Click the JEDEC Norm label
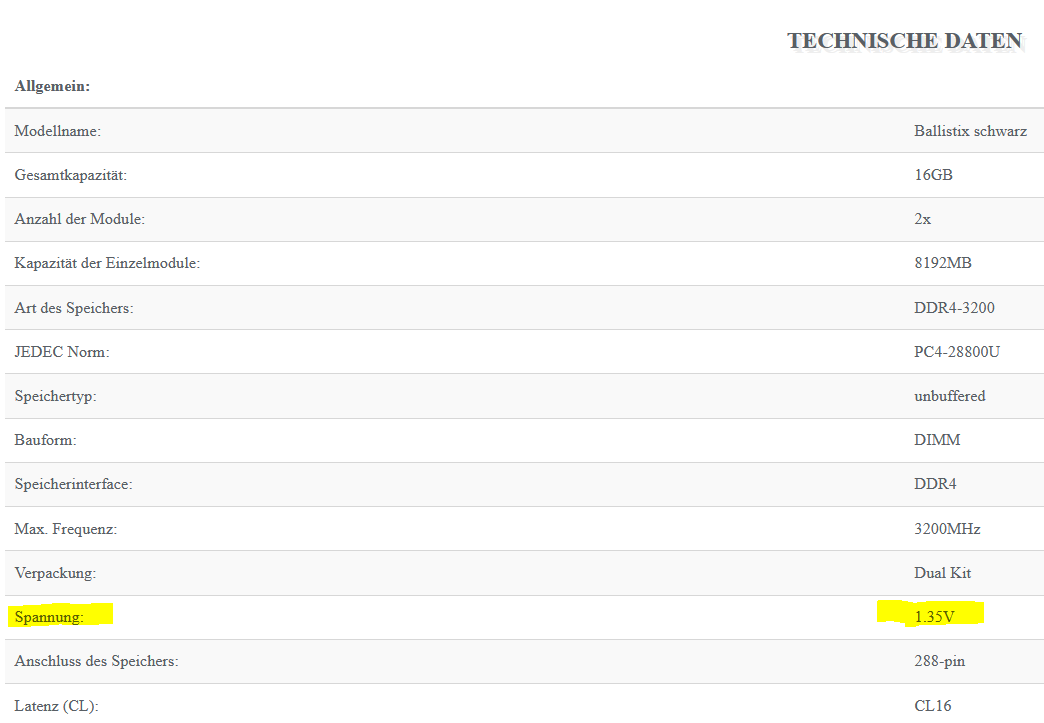1044x723 pixels. [62, 352]
